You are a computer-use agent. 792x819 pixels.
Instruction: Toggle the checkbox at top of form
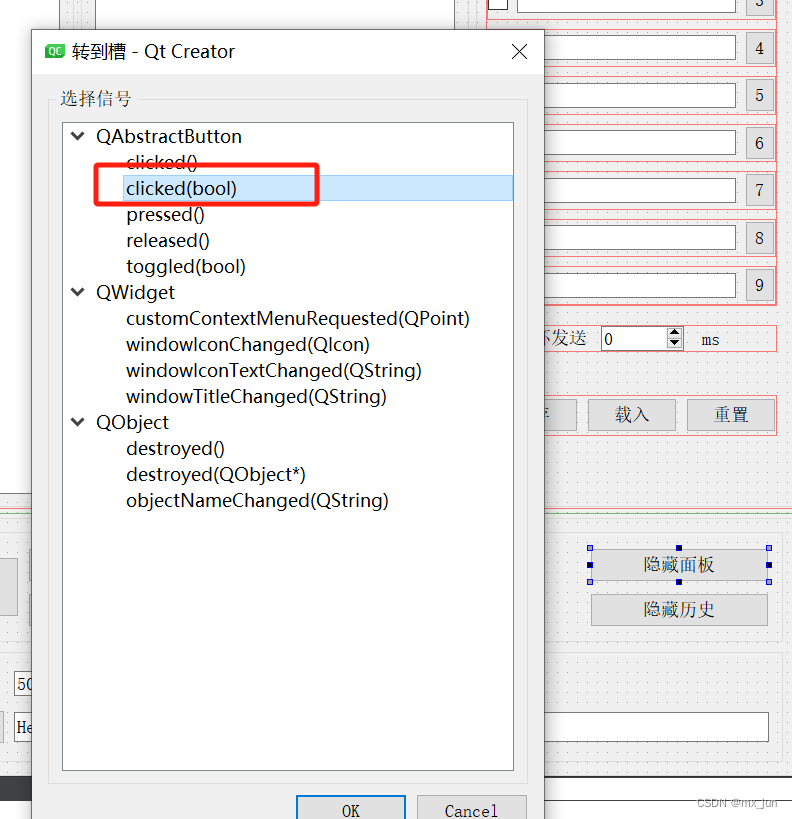pyautogui.click(x=498, y=4)
